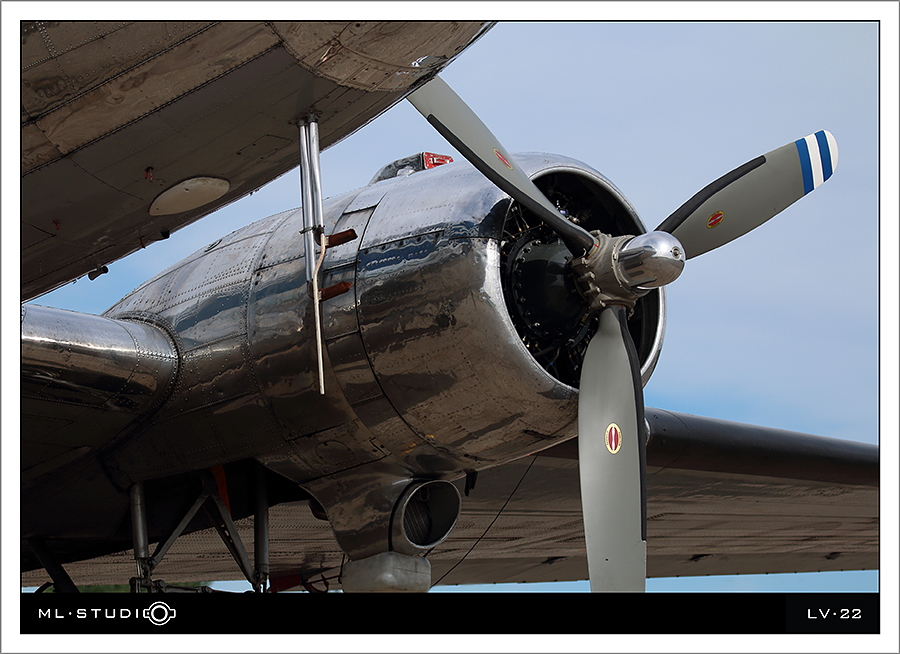Click the ML·STUDIO text in the footer
This screenshot has height=654, width=900.
[92, 614]
